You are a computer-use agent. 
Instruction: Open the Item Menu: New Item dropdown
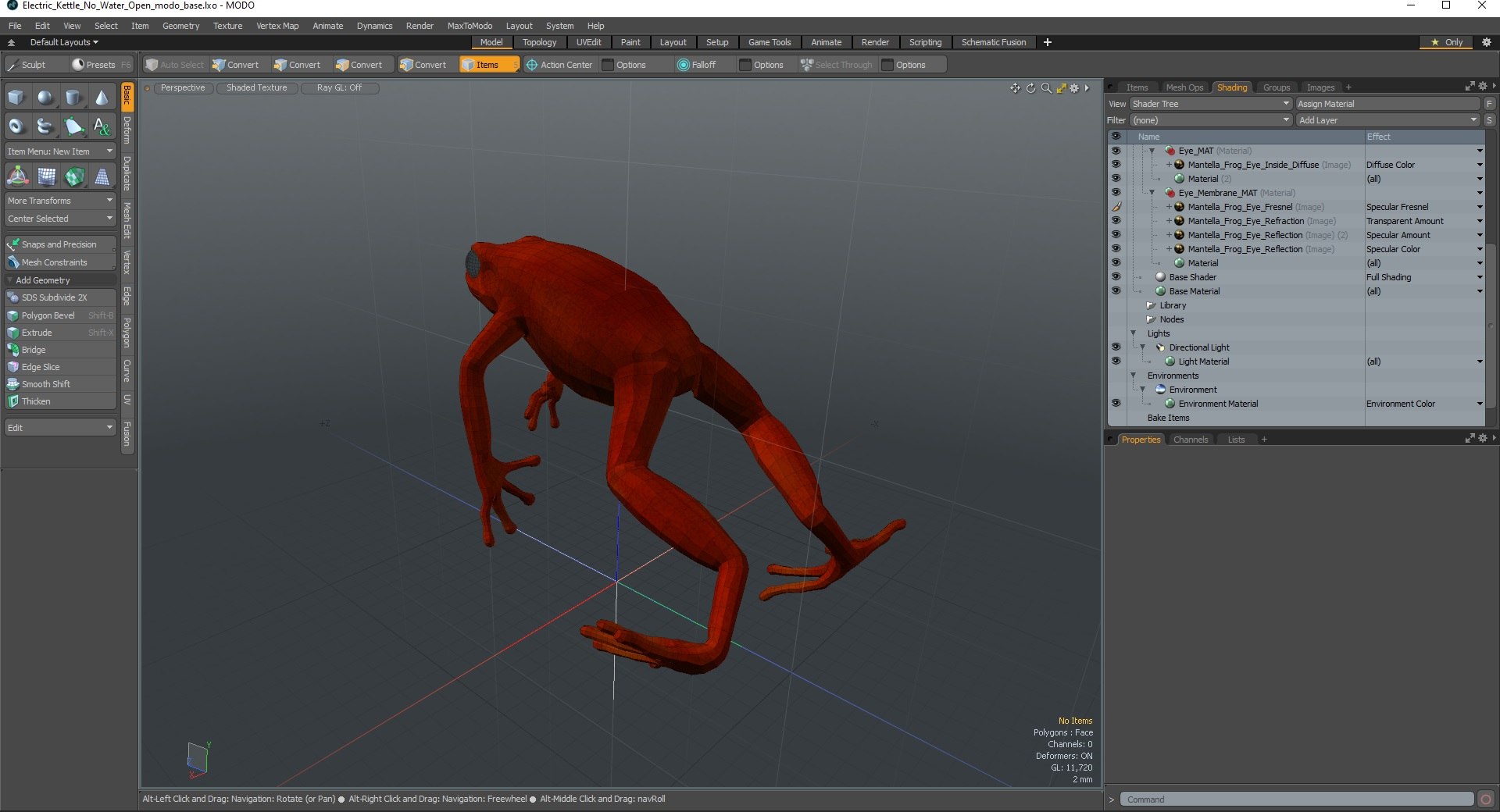click(60, 151)
